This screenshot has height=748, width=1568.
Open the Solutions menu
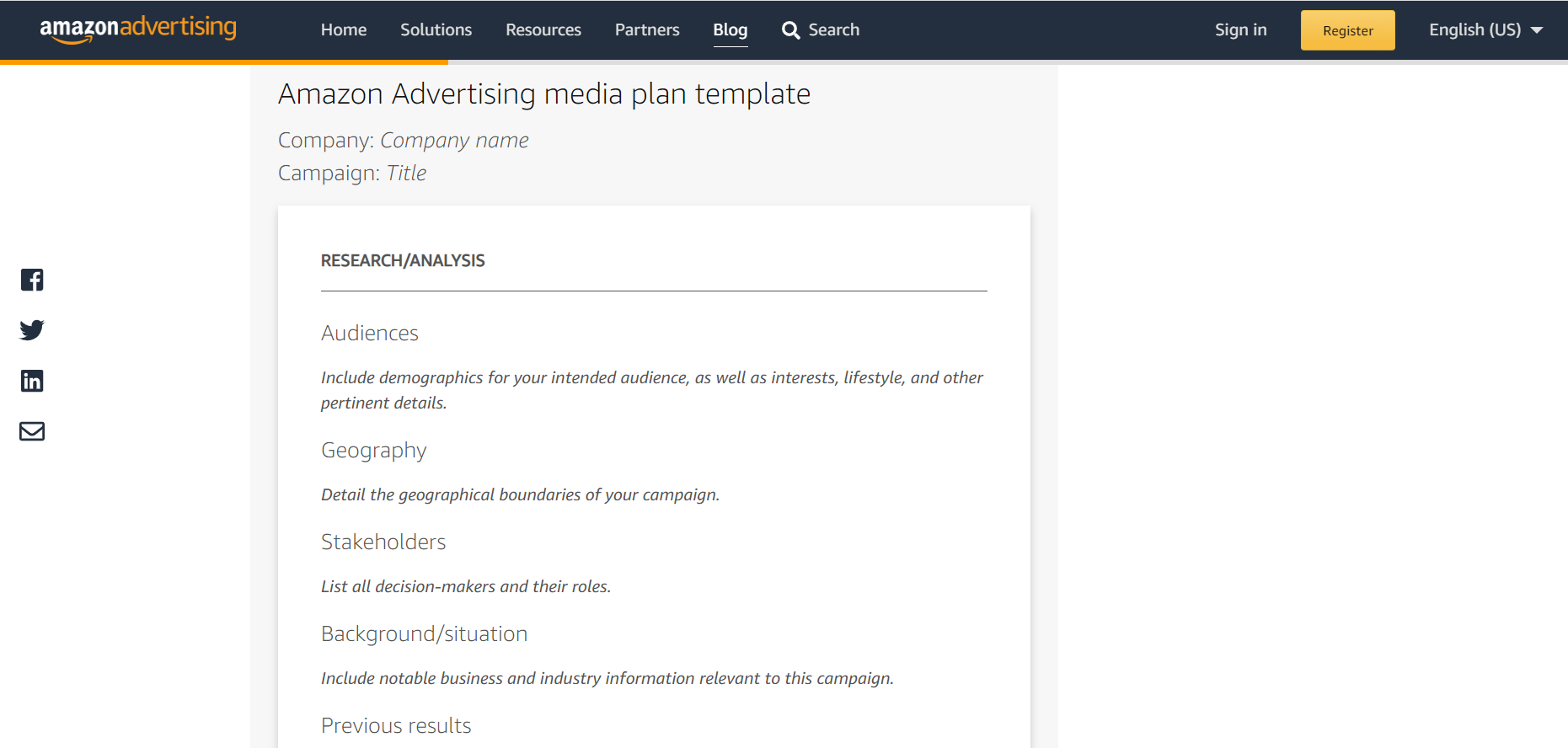(x=436, y=30)
